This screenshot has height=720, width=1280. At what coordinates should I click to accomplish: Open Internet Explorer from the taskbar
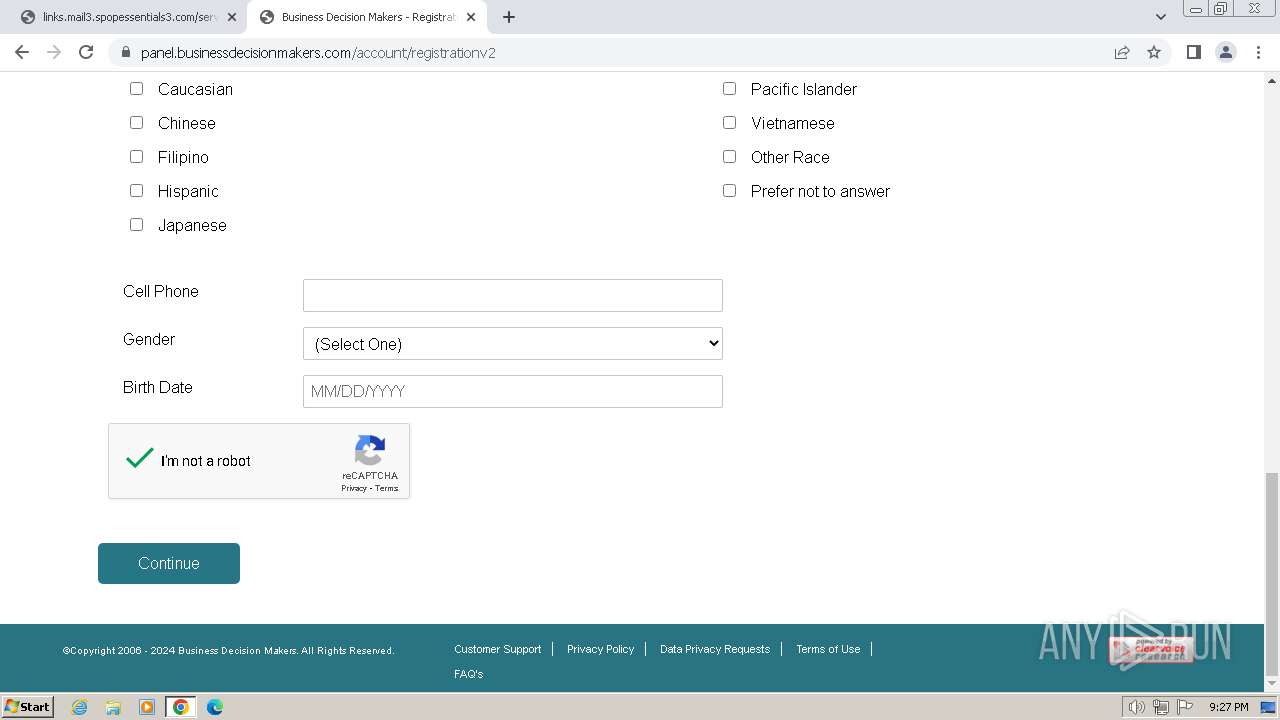[x=79, y=707]
